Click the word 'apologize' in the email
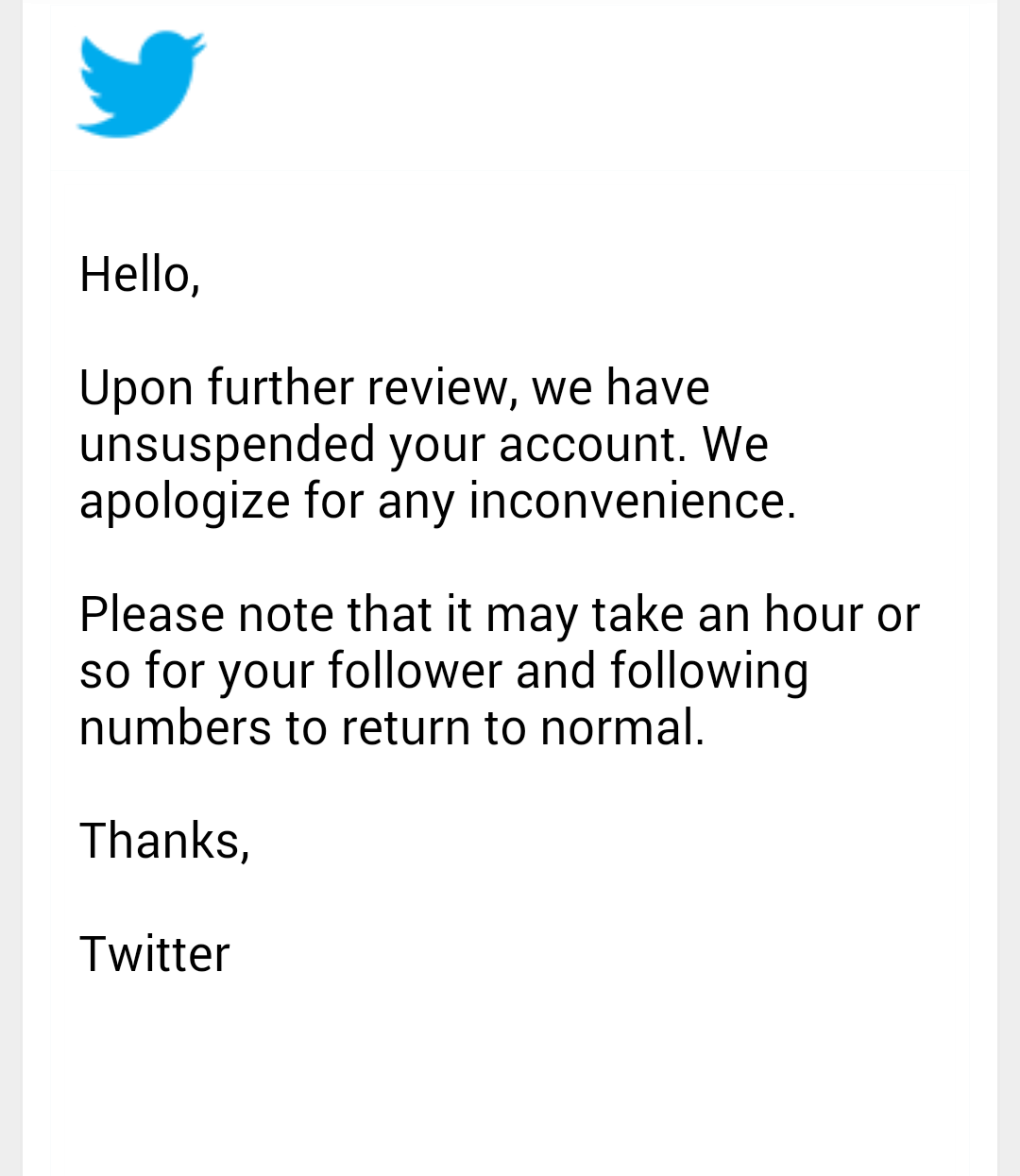The height and width of the screenshot is (1176, 1020). click(x=184, y=503)
